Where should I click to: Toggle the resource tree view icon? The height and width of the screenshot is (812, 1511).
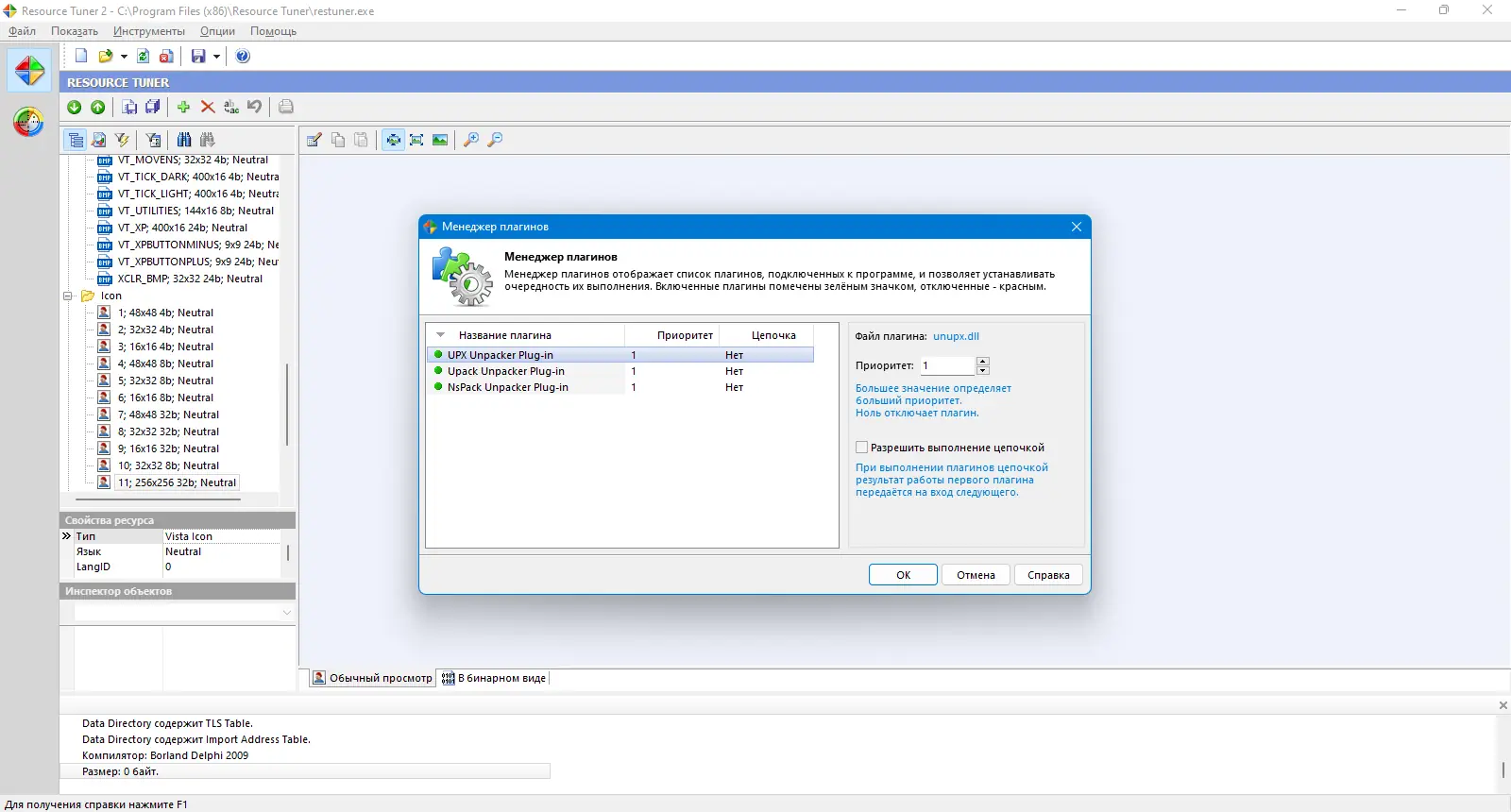(x=76, y=141)
